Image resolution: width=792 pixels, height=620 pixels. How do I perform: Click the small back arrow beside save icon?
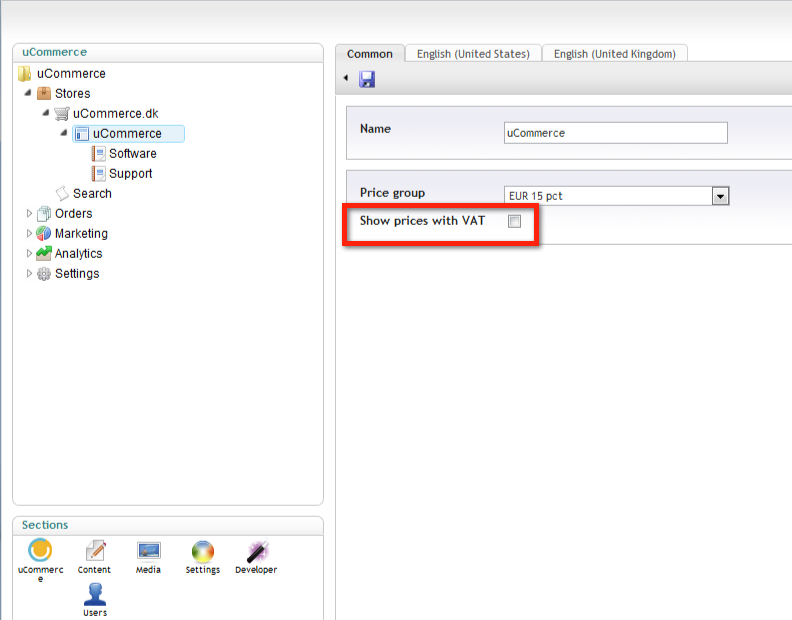pyautogui.click(x=346, y=78)
